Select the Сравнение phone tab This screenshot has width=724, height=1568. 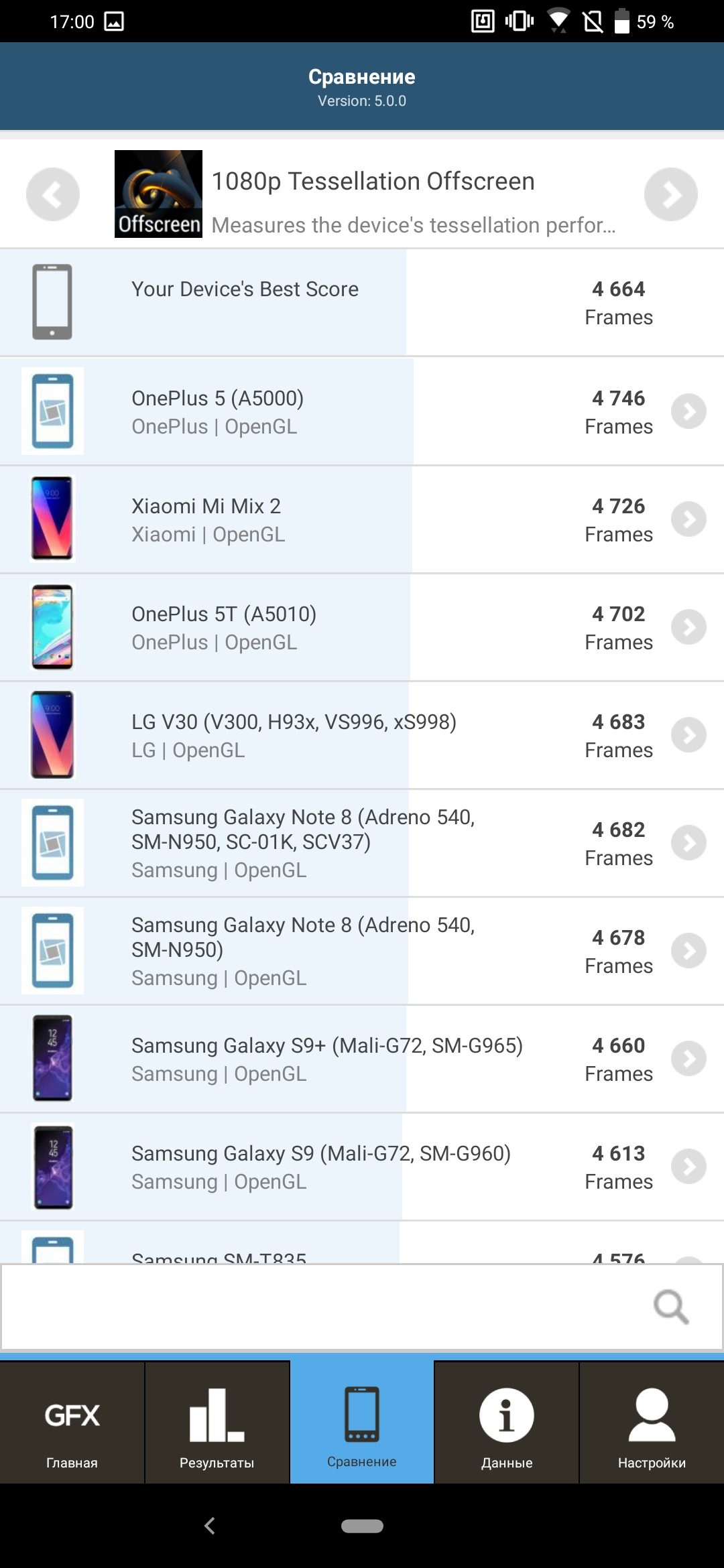(x=361, y=1423)
